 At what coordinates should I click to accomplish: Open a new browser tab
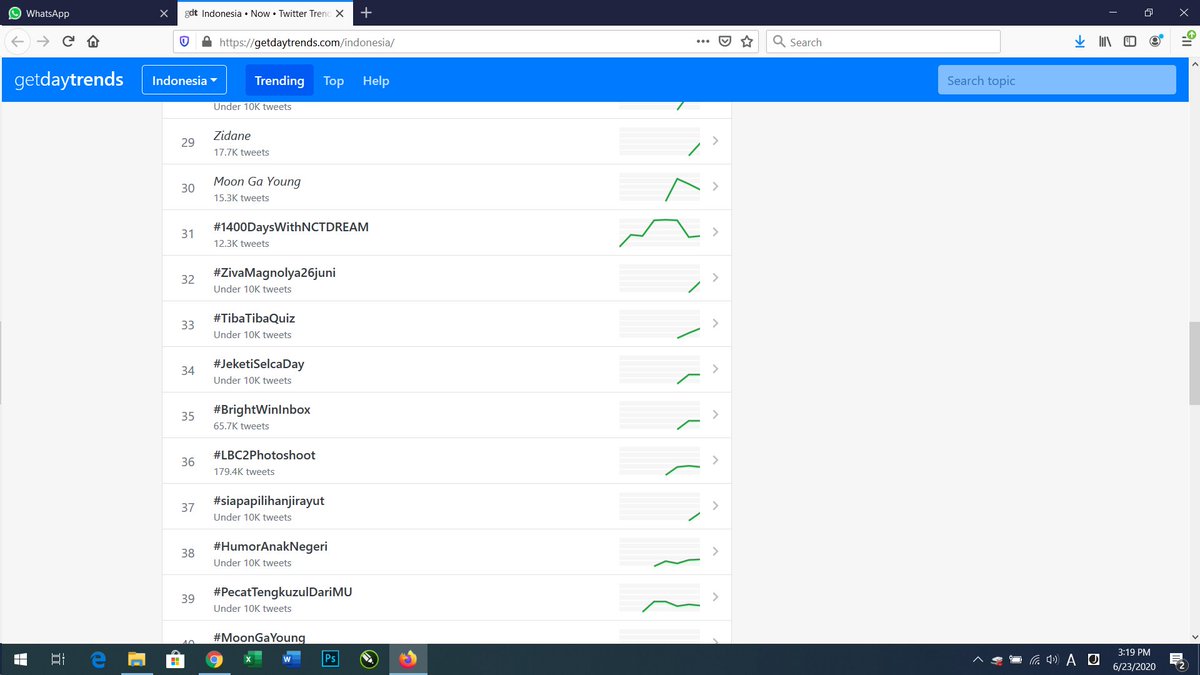367,13
